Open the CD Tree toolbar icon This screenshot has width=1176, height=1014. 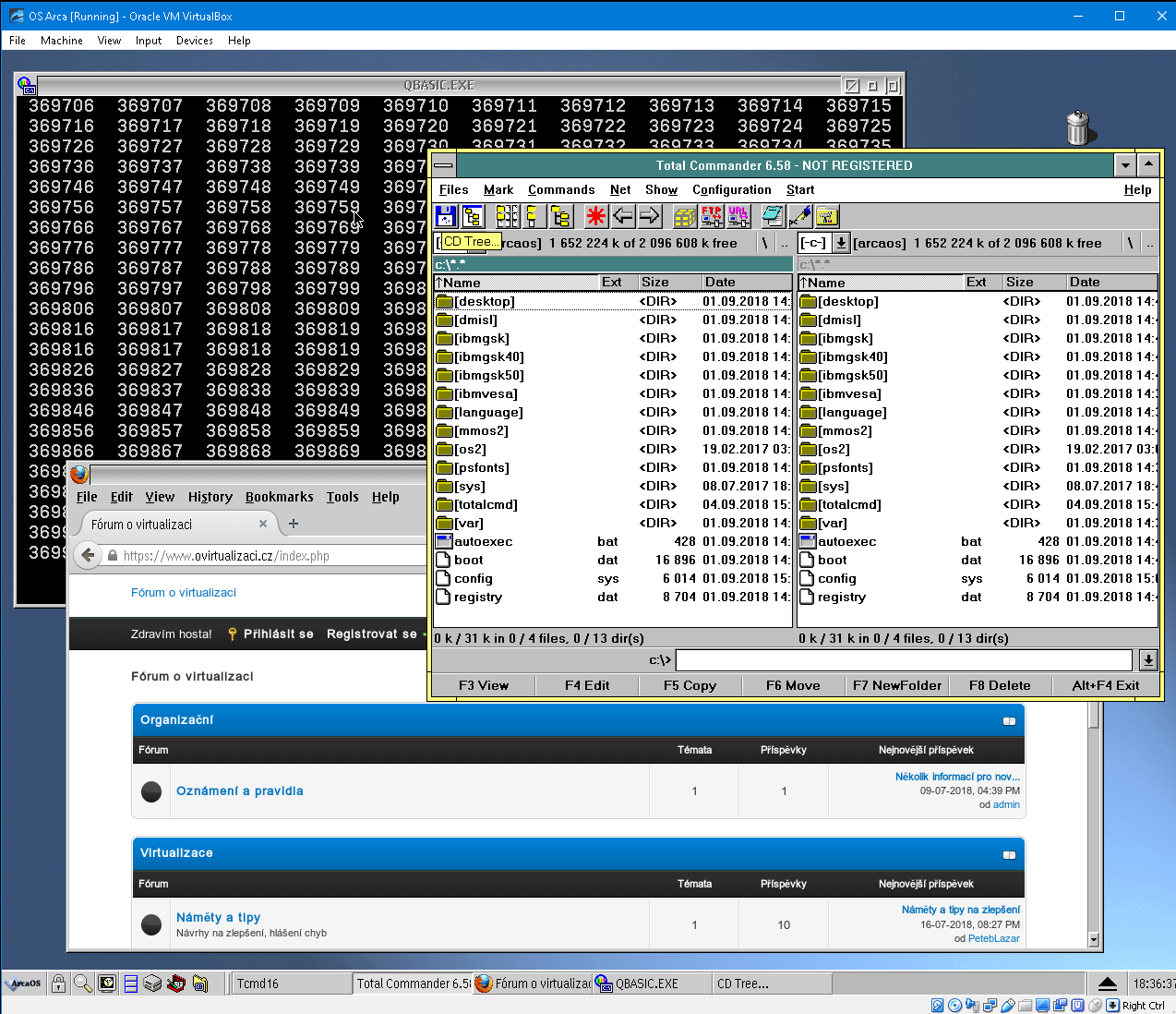(x=473, y=216)
